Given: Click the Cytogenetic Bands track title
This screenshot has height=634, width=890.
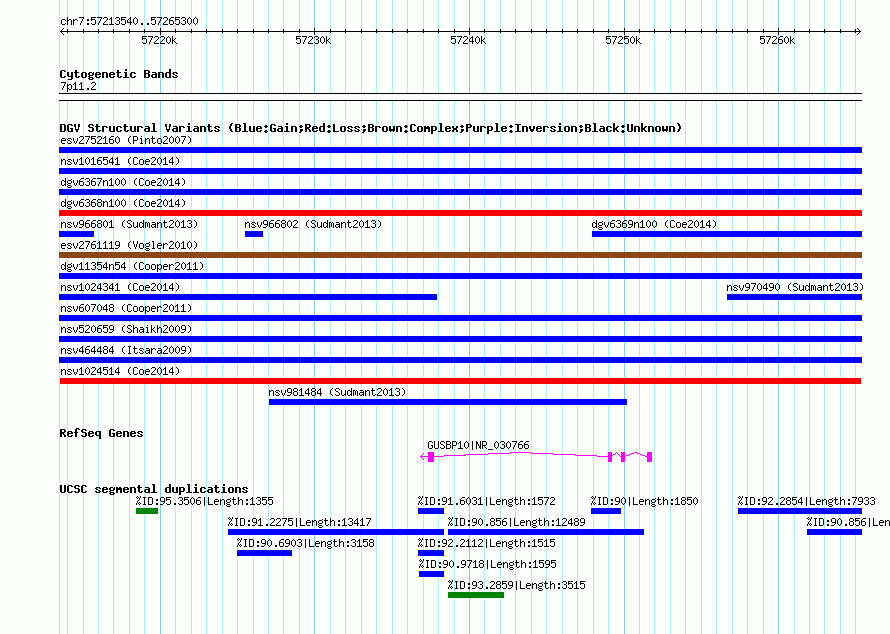Looking at the screenshot, I should [119, 74].
